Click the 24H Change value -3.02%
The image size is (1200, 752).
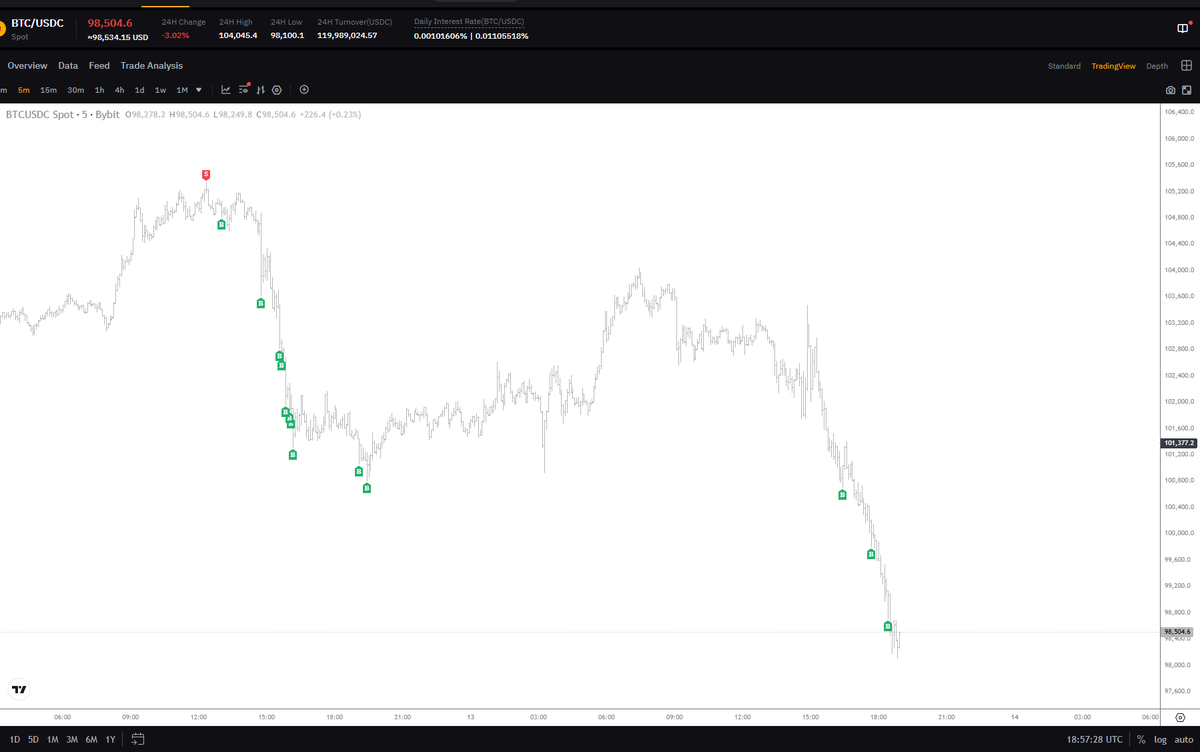tap(175, 35)
